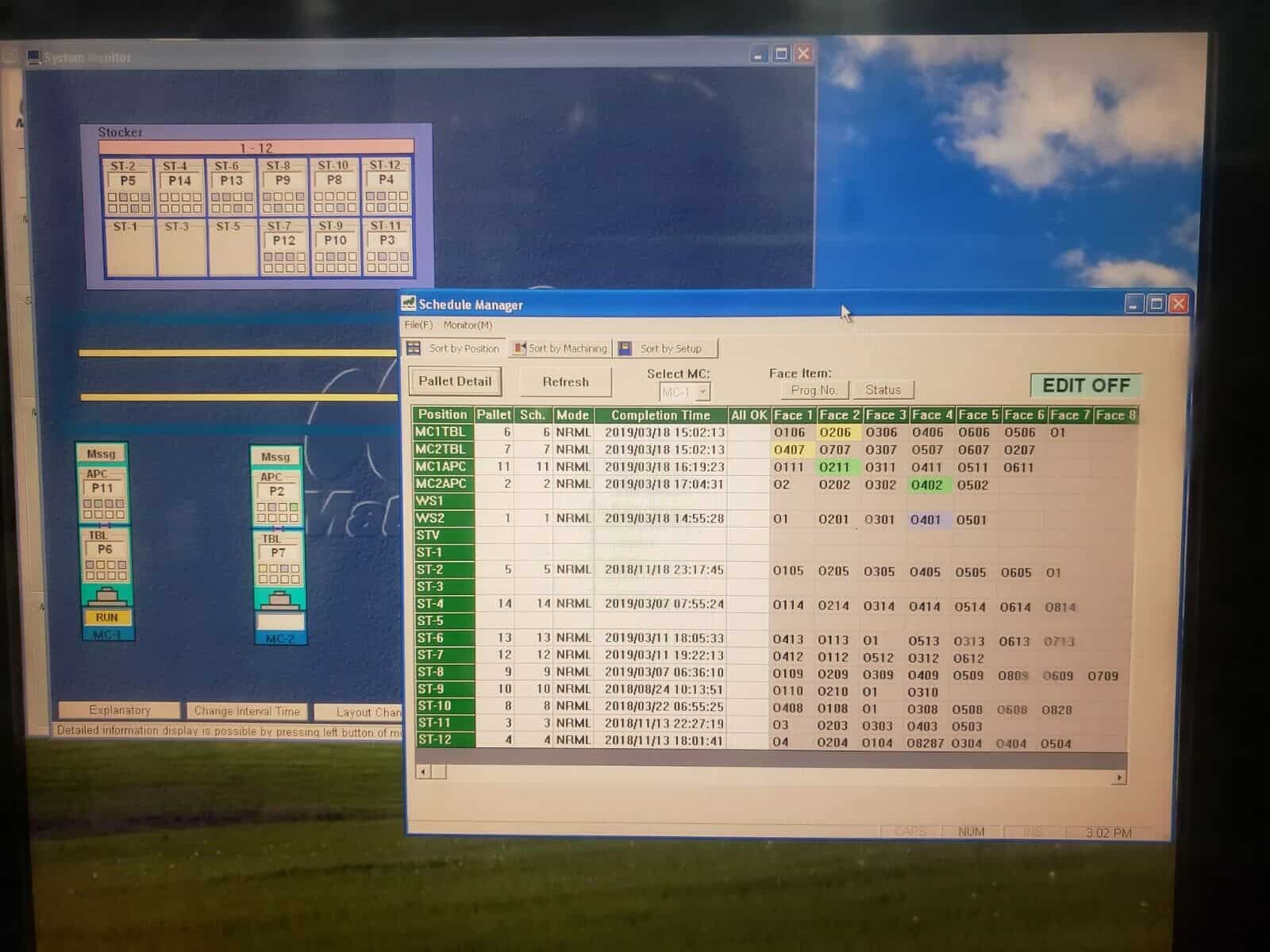The image size is (1270, 952).
Task: Click TBL pallet P6 on MC-1
Action: pyautogui.click(x=105, y=550)
